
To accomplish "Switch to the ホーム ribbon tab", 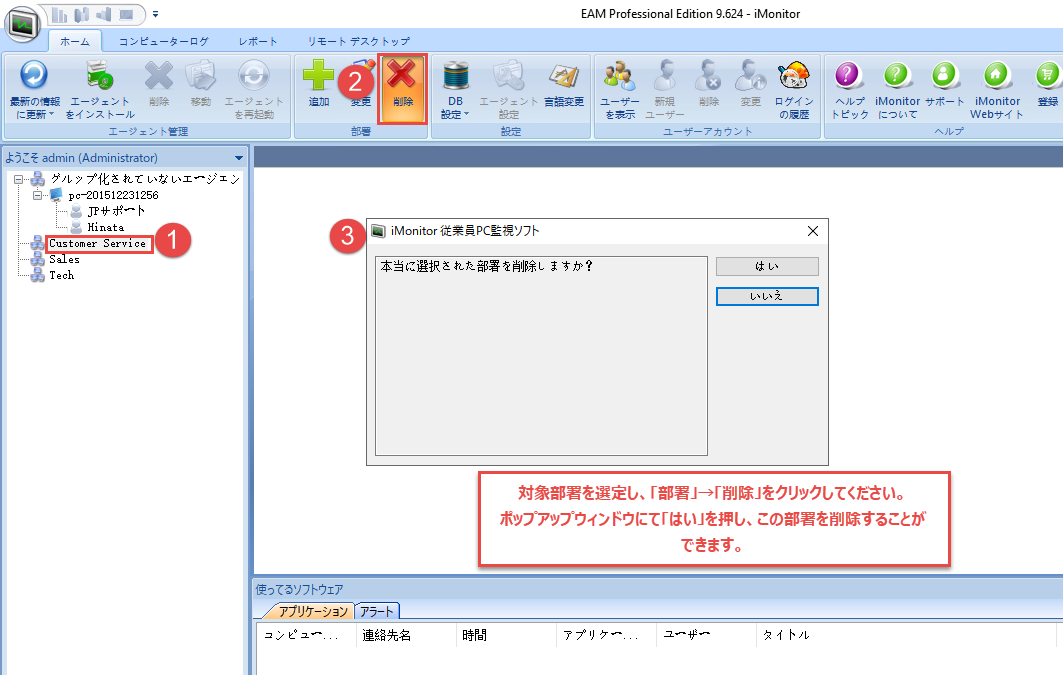I will tap(75, 41).
